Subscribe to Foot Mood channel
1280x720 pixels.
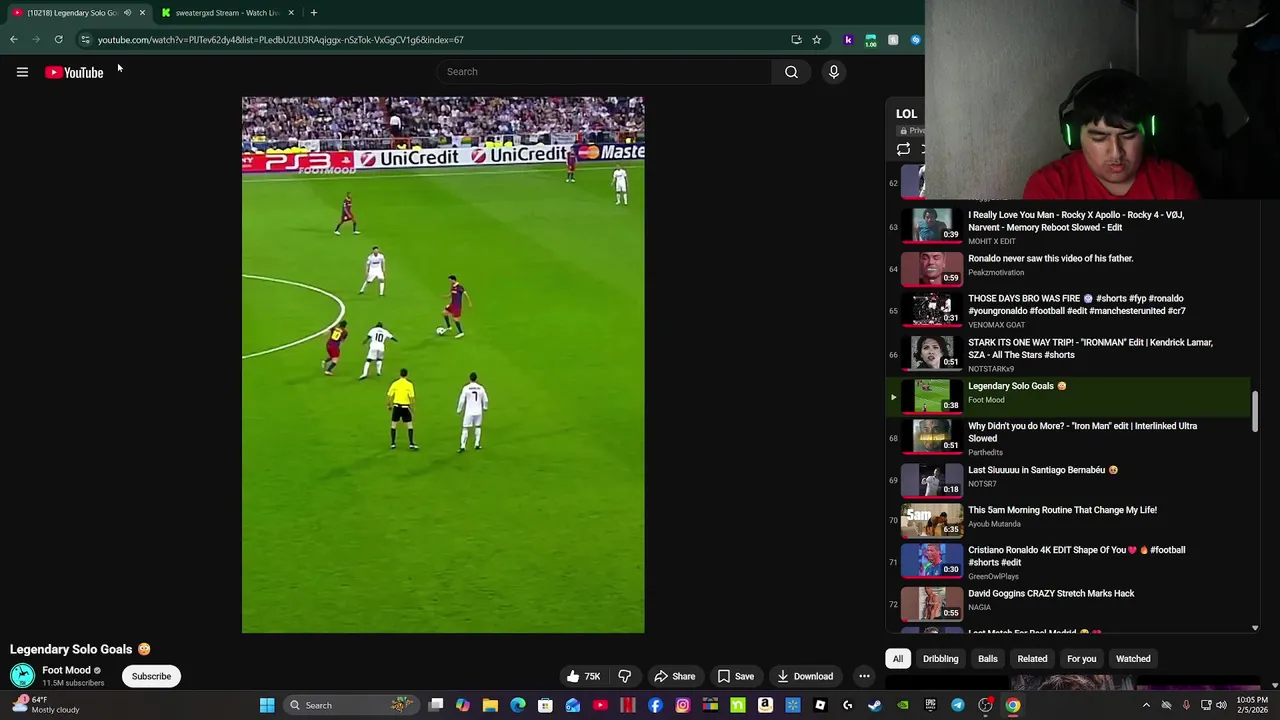151,676
